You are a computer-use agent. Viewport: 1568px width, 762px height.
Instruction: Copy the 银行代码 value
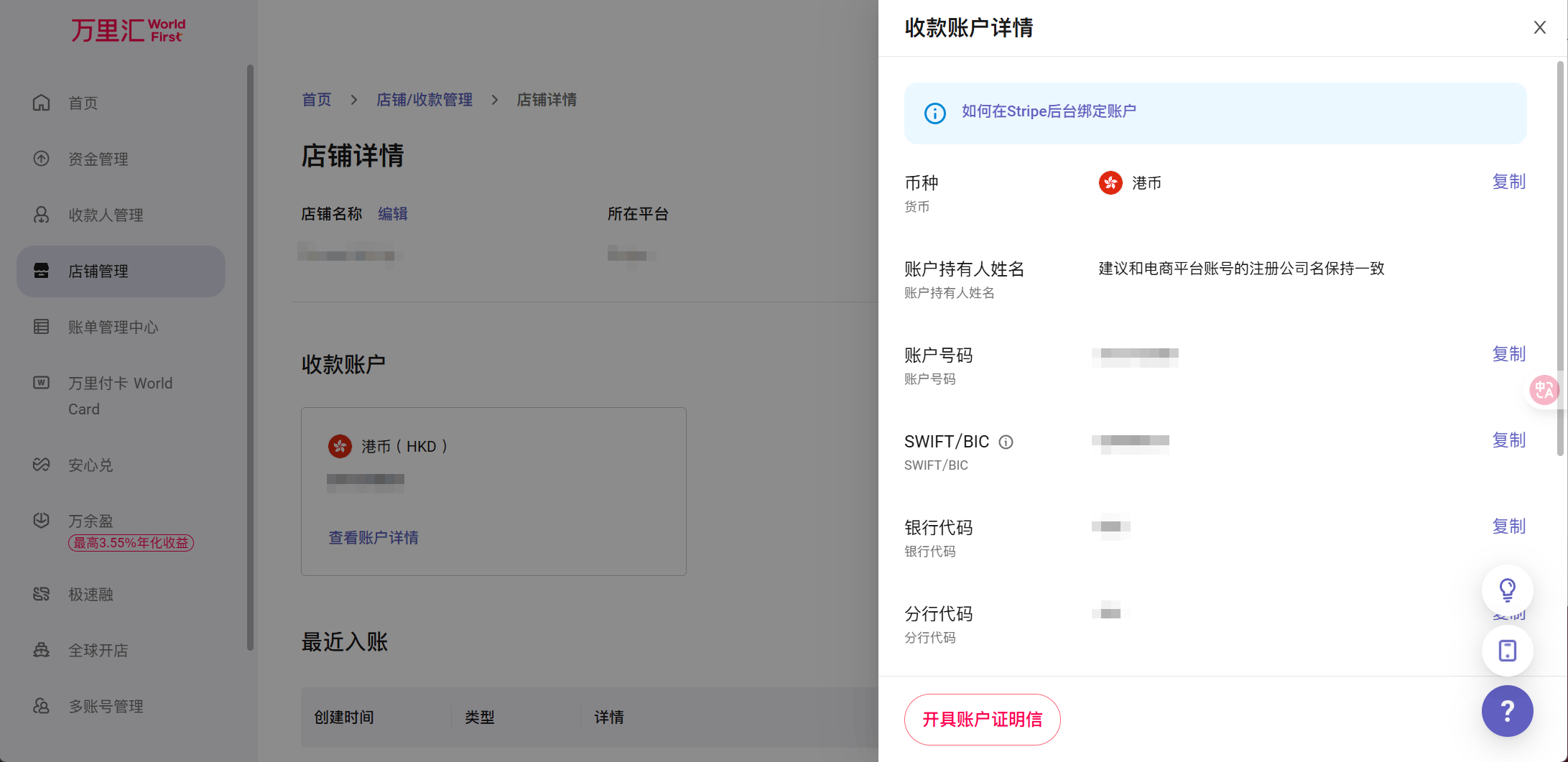pos(1508,526)
